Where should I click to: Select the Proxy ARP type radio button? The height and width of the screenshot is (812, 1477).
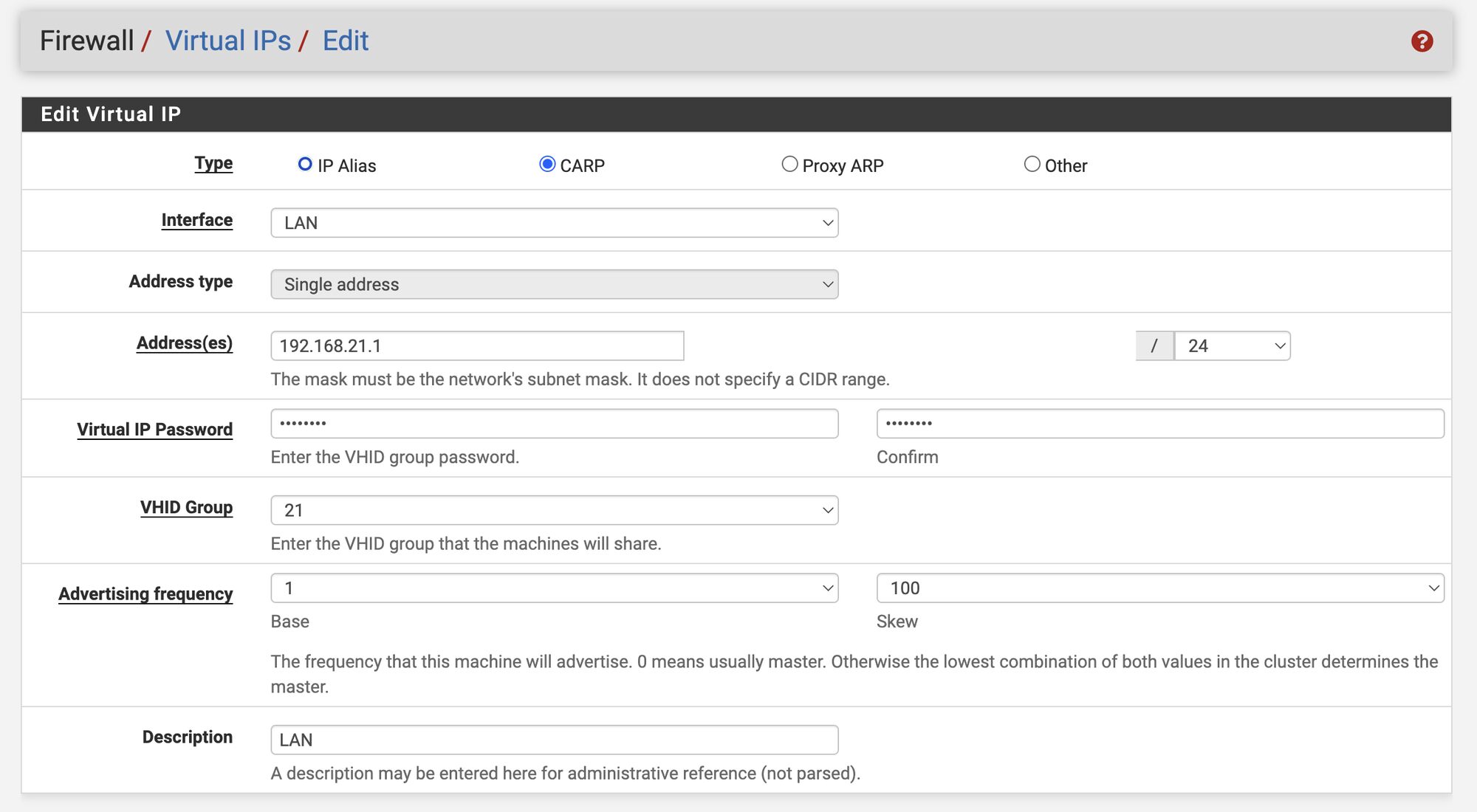click(x=790, y=163)
